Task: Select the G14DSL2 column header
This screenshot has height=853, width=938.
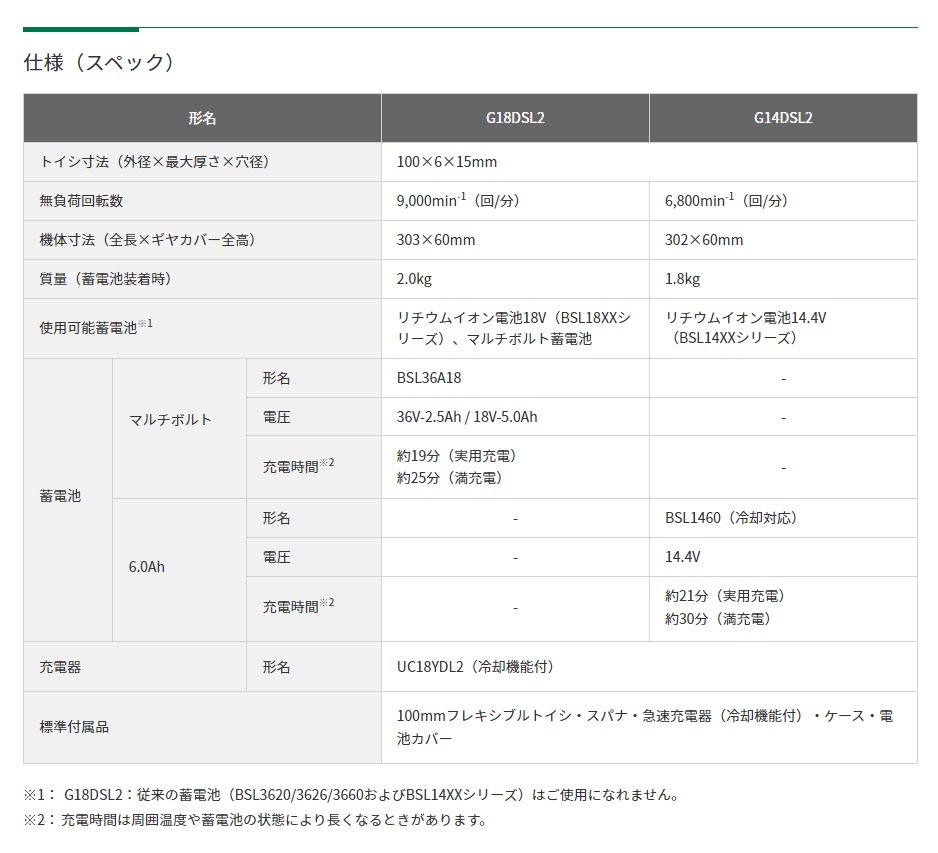Action: point(783,118)
